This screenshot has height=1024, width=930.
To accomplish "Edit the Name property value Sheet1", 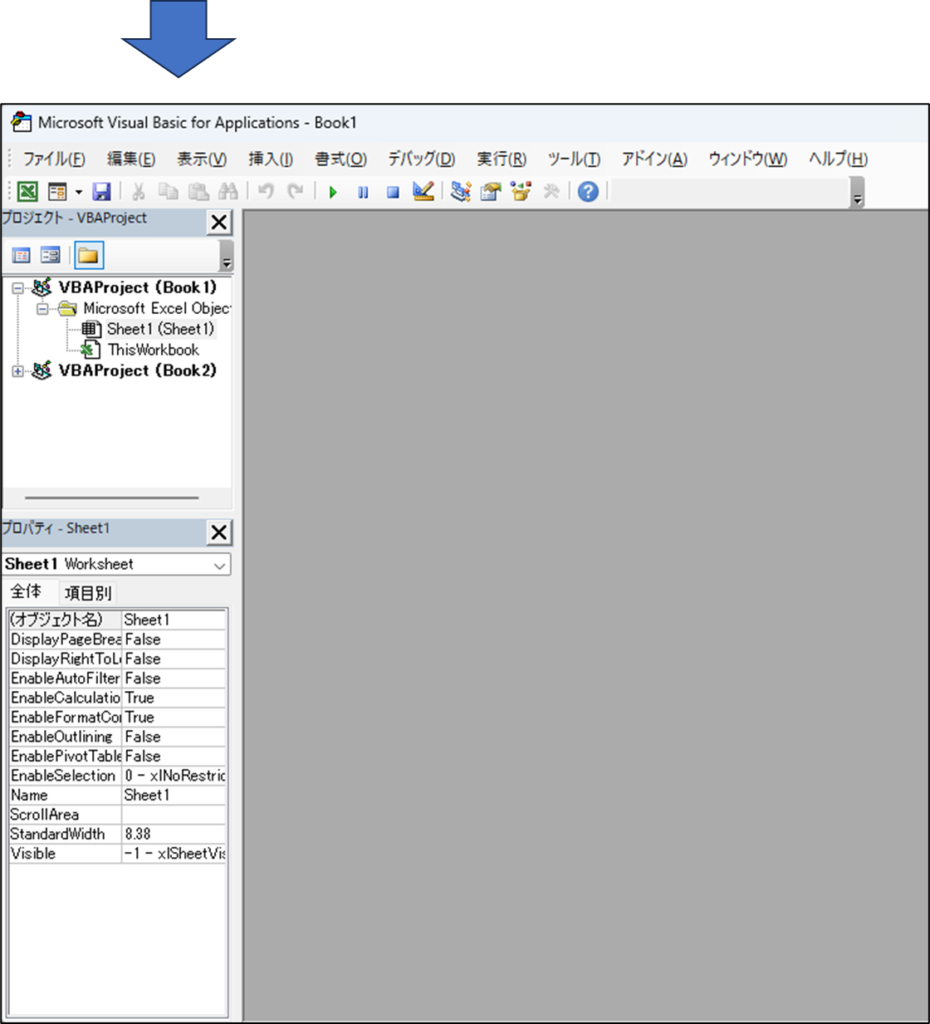I will tap(174, 795).
